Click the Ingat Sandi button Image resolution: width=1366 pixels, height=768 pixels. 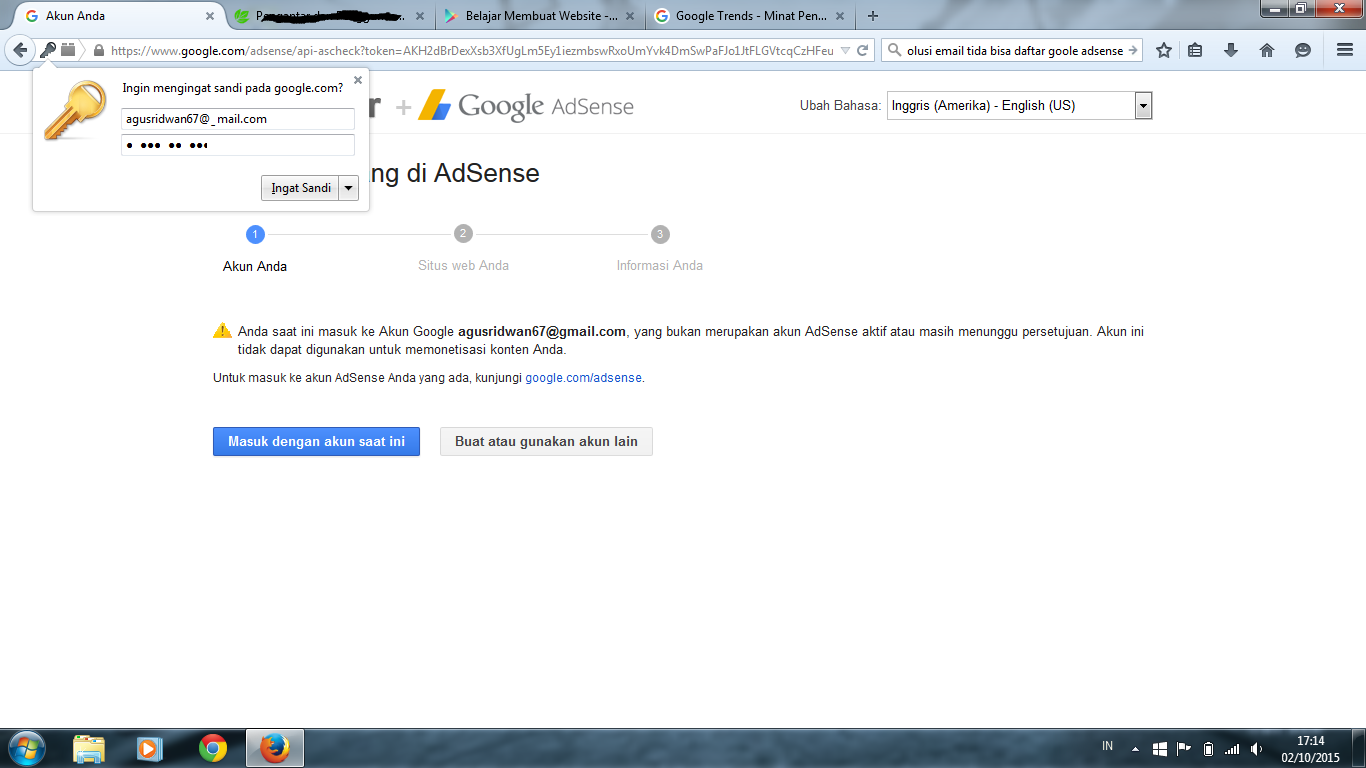(301, 188)
